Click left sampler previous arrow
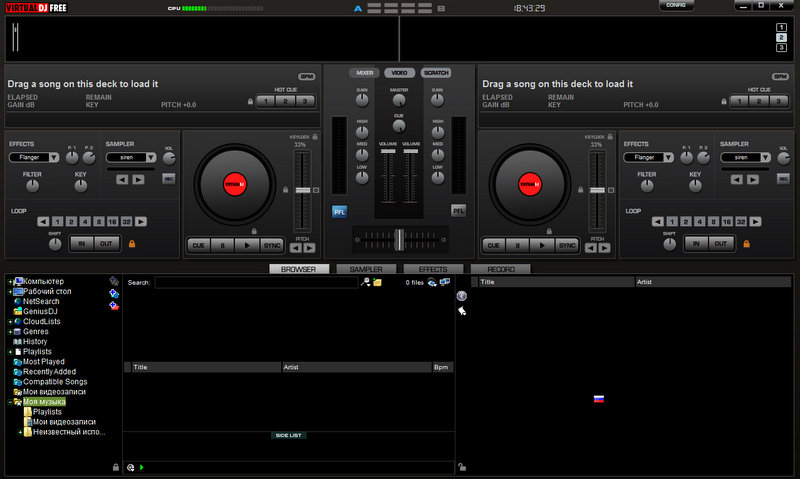 click(x=122, y=180)
